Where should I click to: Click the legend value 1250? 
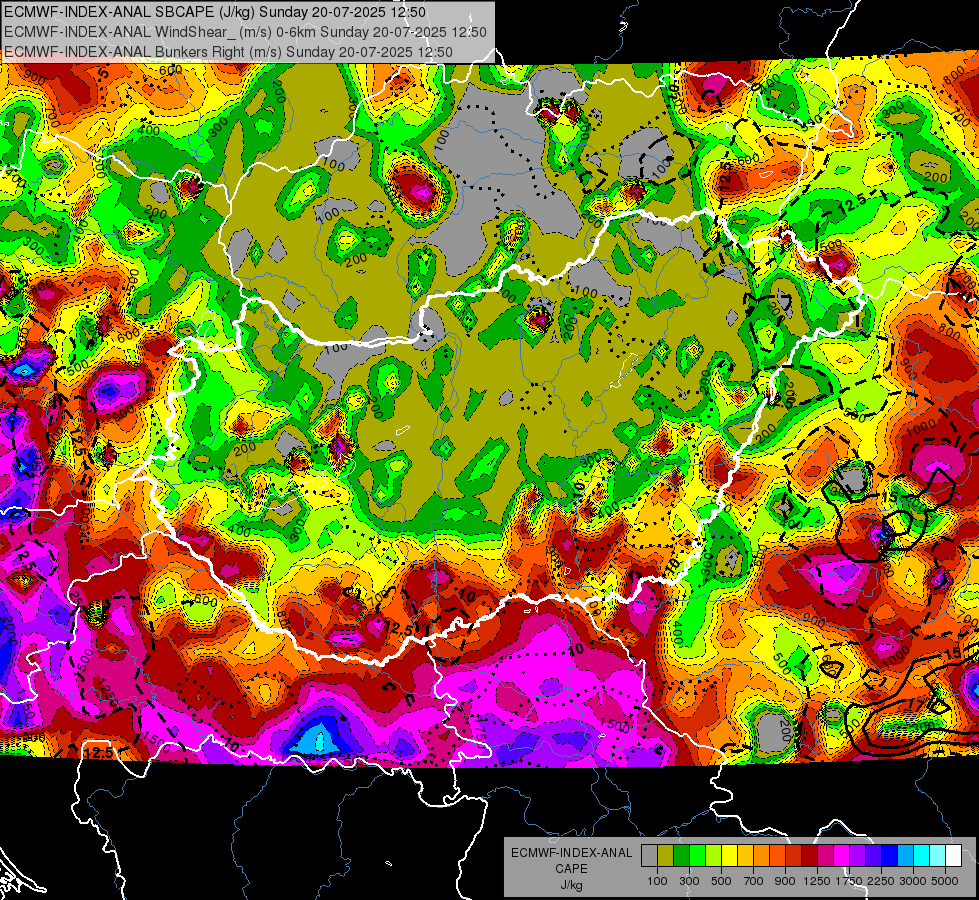tap(817, 881)
